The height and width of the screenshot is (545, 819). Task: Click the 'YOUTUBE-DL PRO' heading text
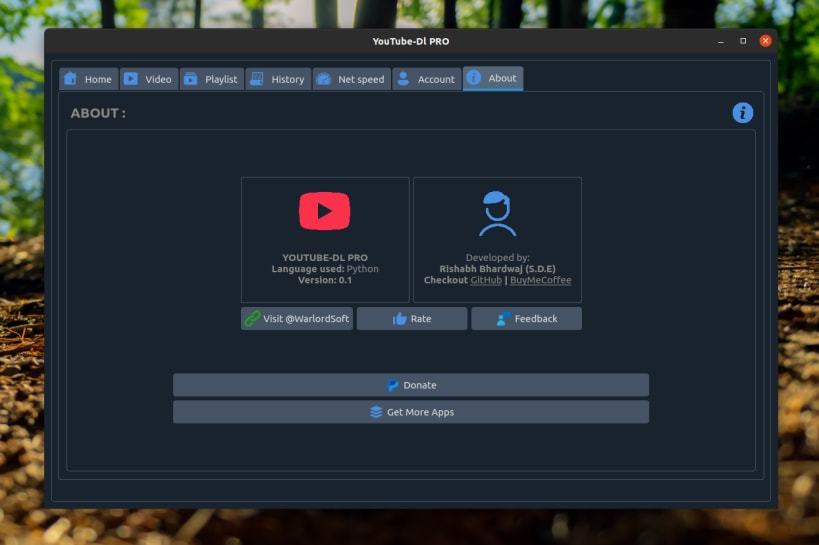324,258
